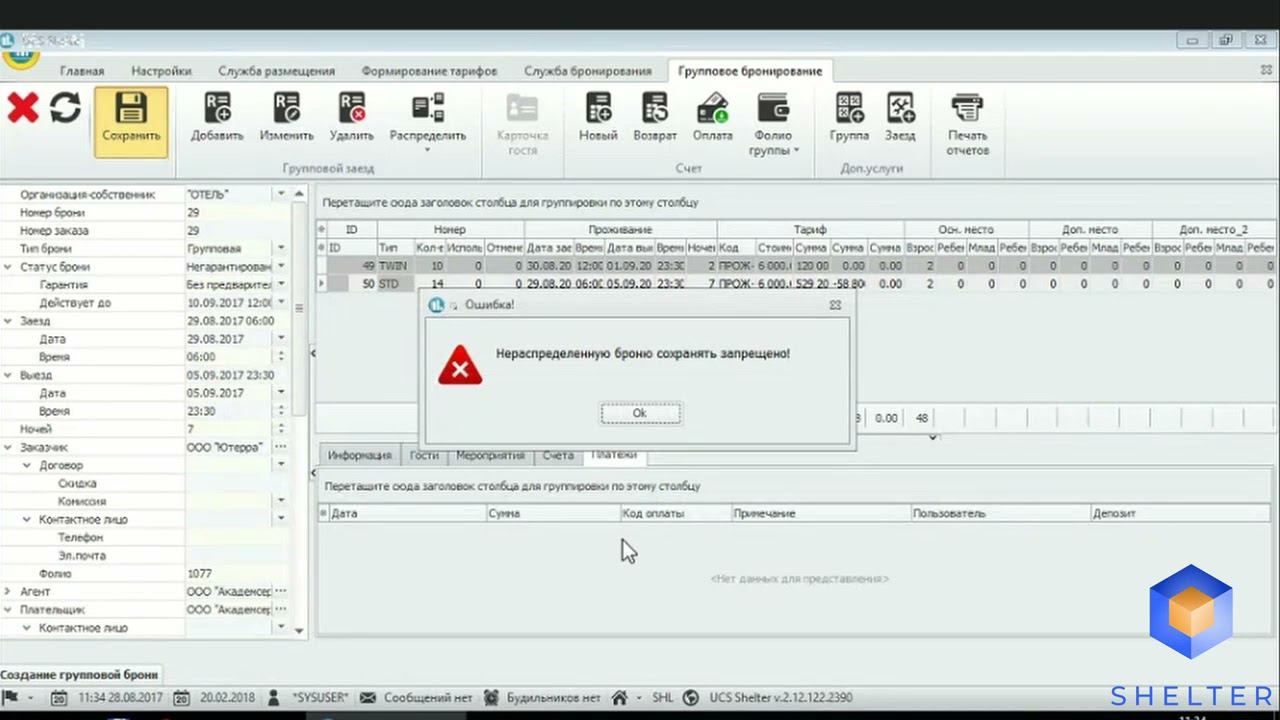Select the TWIN row with ID 49
1280x720 pixels.
[x=796, y=266]
